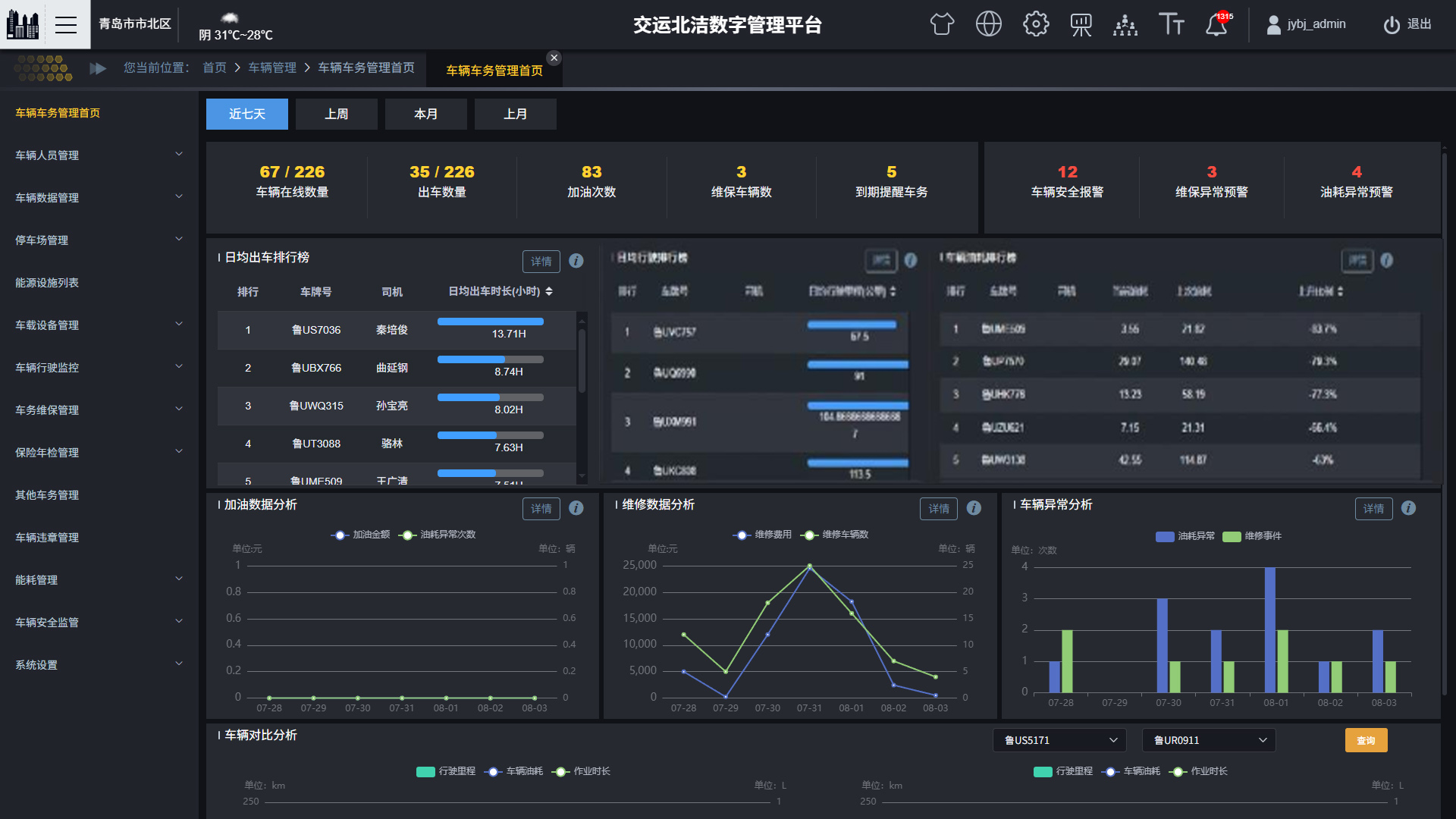Click the Tt font size icon
Screen dimensions: 1456x819
click(x=1171, y=24)
